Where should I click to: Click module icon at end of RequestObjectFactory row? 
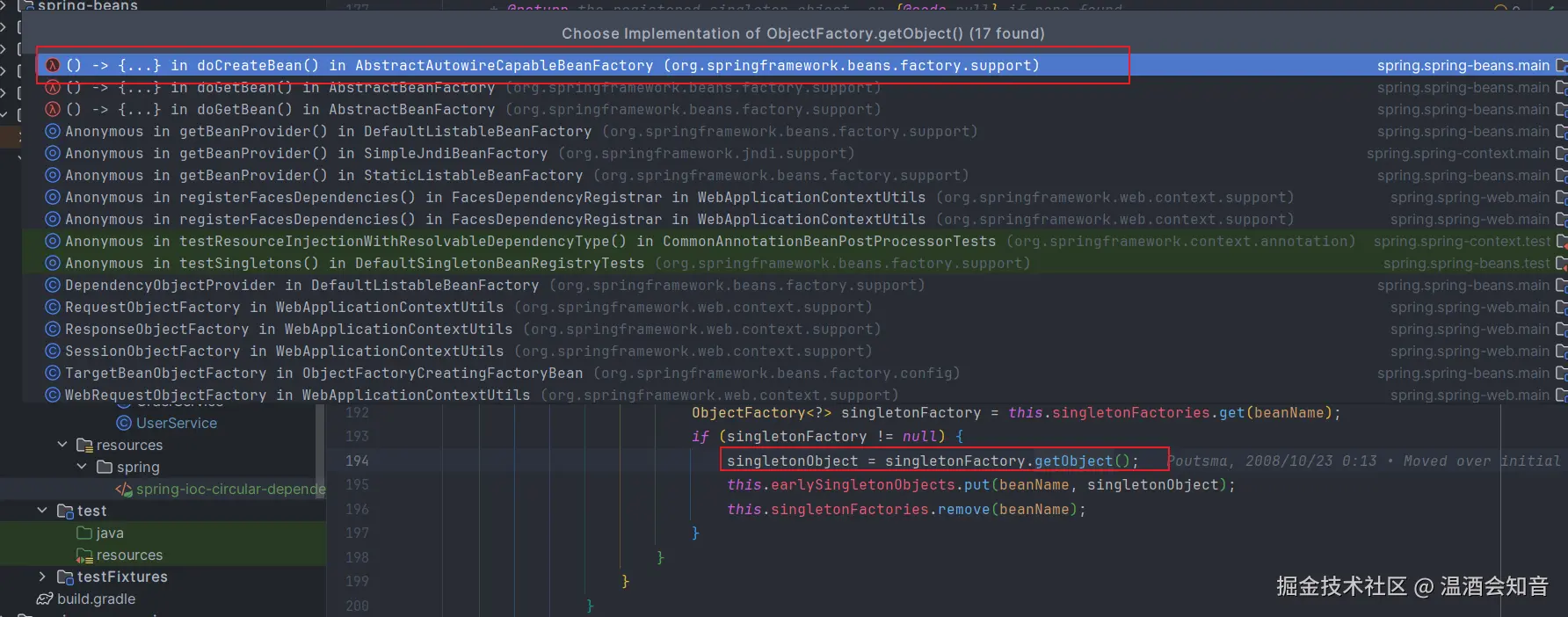coord(1561,307)
